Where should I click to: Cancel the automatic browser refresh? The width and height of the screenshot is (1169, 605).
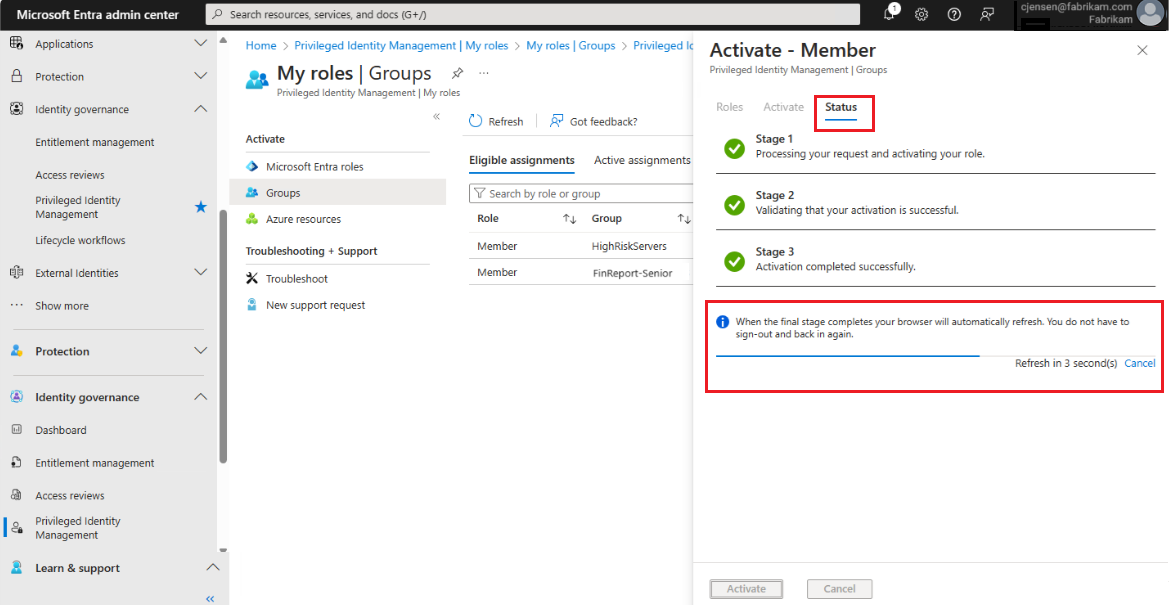pyautogui.click(x=1140, y=363)
